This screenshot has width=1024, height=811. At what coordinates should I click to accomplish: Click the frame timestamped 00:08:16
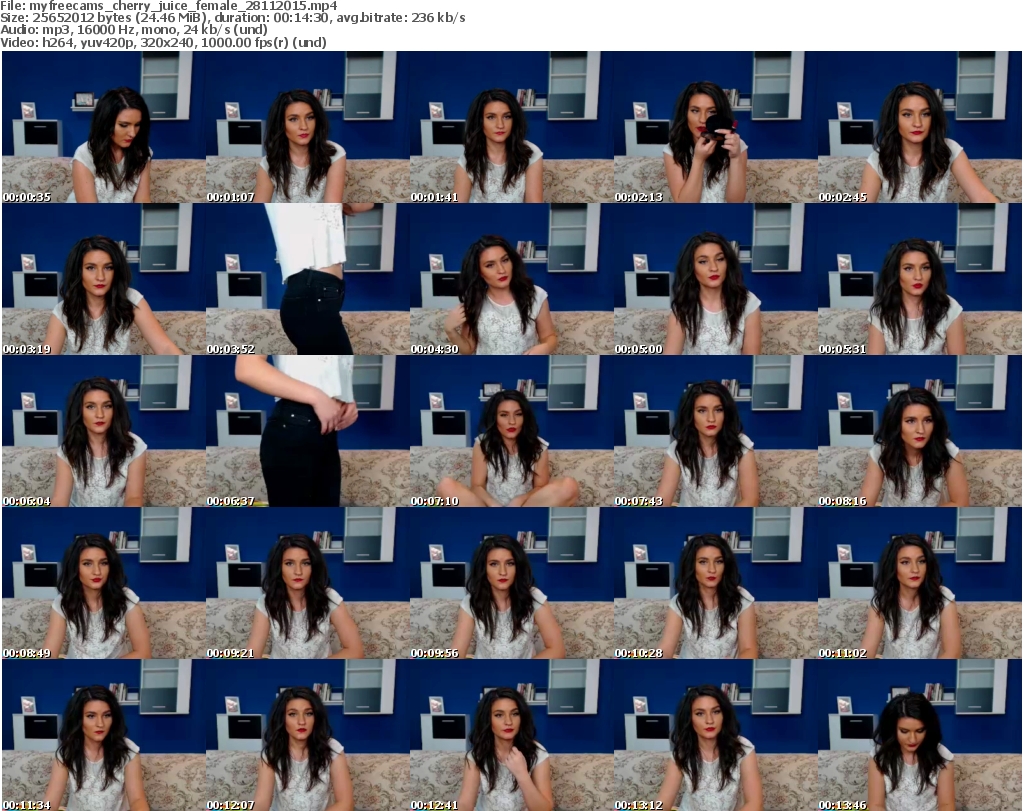pos(920,432)
